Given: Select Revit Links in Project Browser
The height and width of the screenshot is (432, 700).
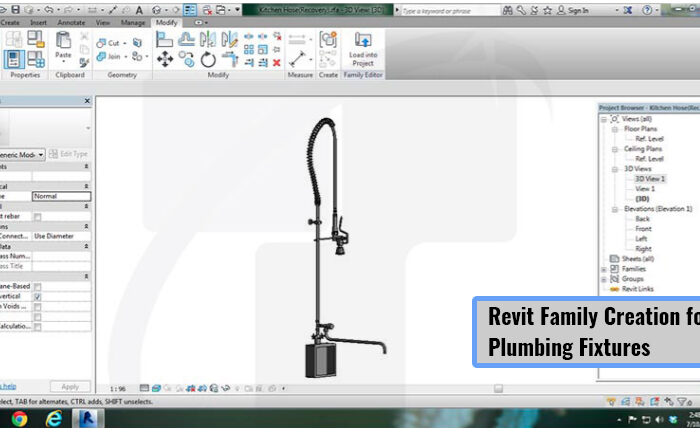Looking at the screenshot, I should pyautogui.click(x=638, y=289).
